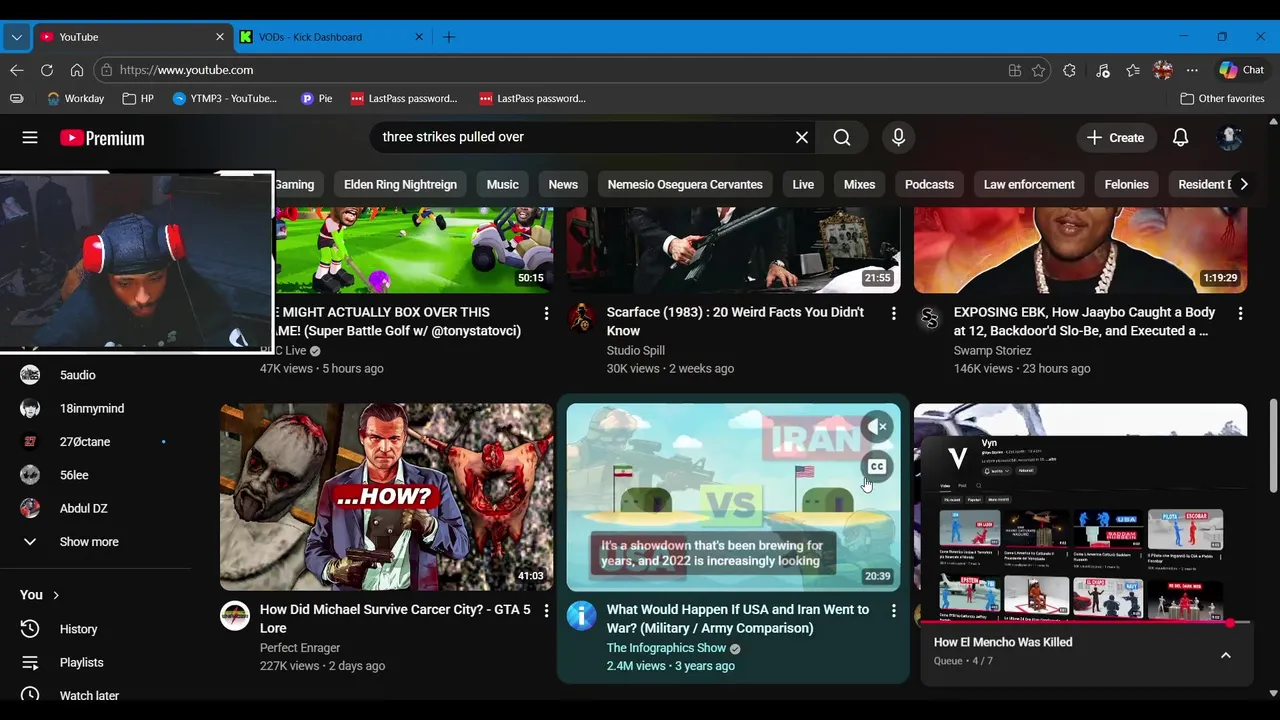The height and width of the screenshot is (720, 1280).
Task: Open browser settings and more menu
Action: tap(1192, 70)
